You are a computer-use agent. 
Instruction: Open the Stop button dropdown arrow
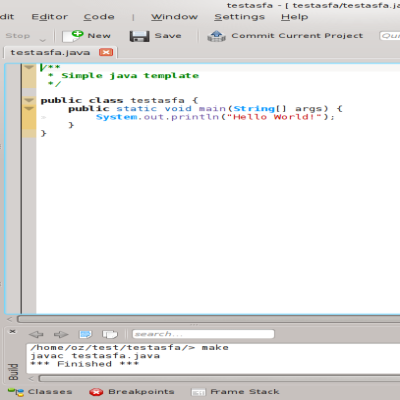pos(42,40)
